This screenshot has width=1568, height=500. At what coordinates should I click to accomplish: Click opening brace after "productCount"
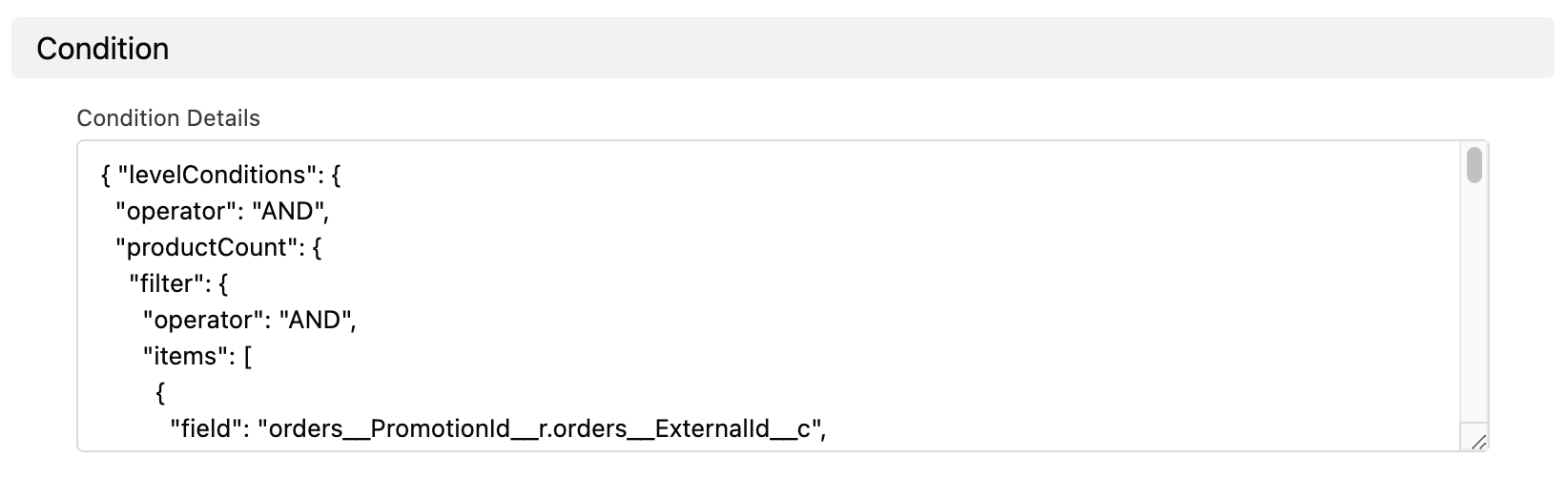[317, 248]
